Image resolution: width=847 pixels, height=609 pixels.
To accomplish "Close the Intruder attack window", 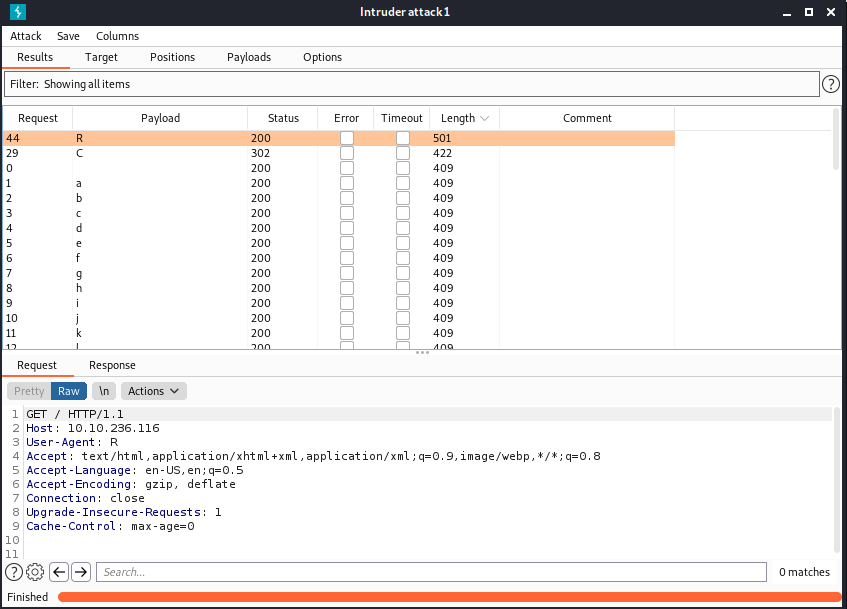I will 831,12.
